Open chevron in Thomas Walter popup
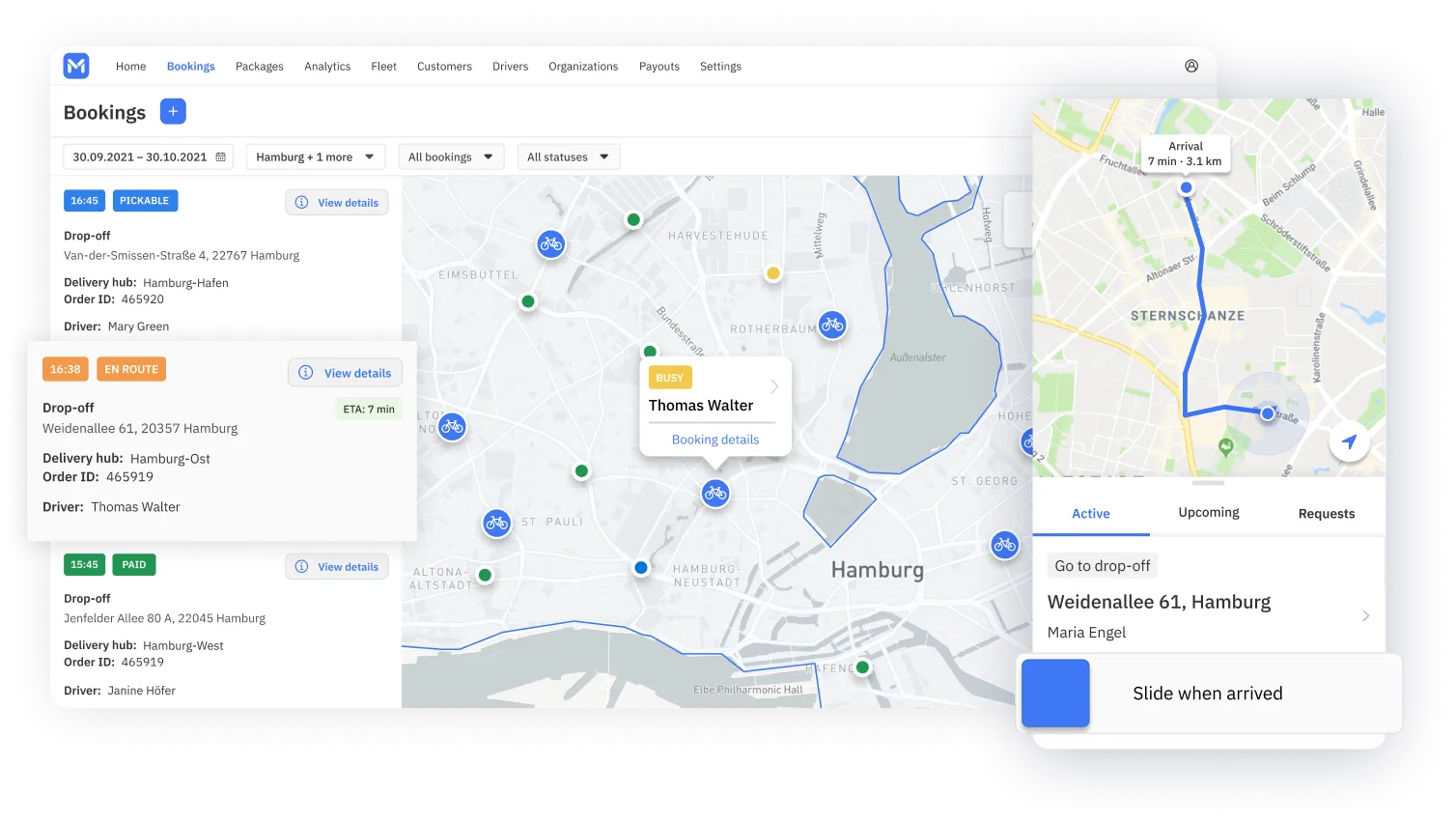Screen dimensions: 1456x823 click(774, 386)
